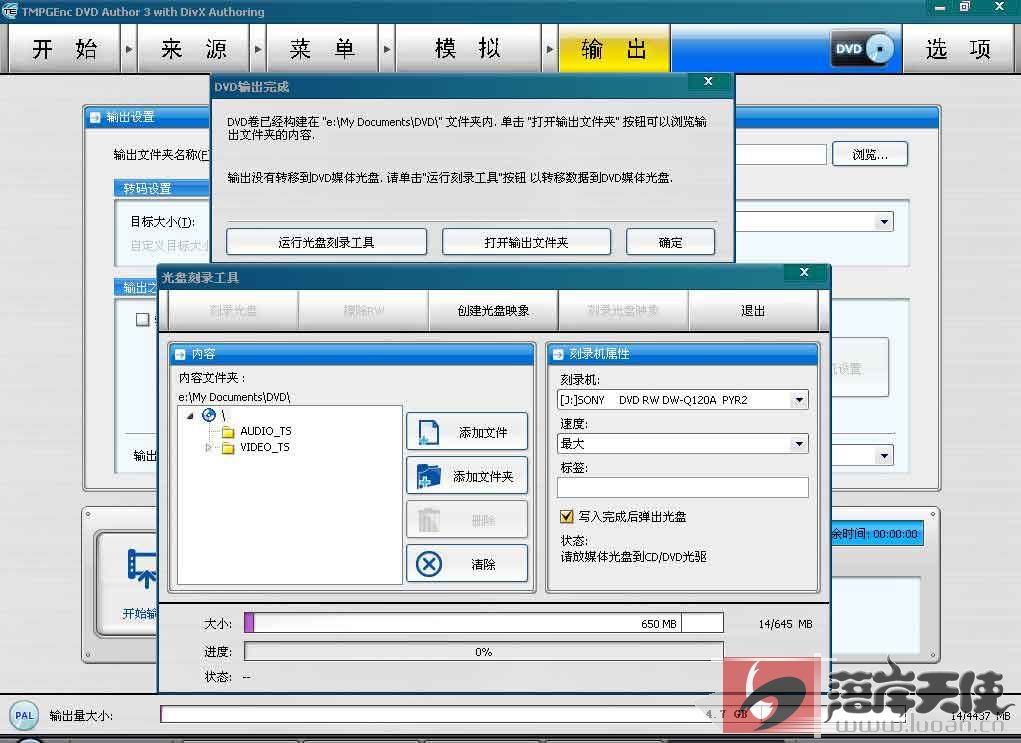1021x743 pixels.
Task: Expand the VIDEO_TS tree node
Action: [208, 447]
